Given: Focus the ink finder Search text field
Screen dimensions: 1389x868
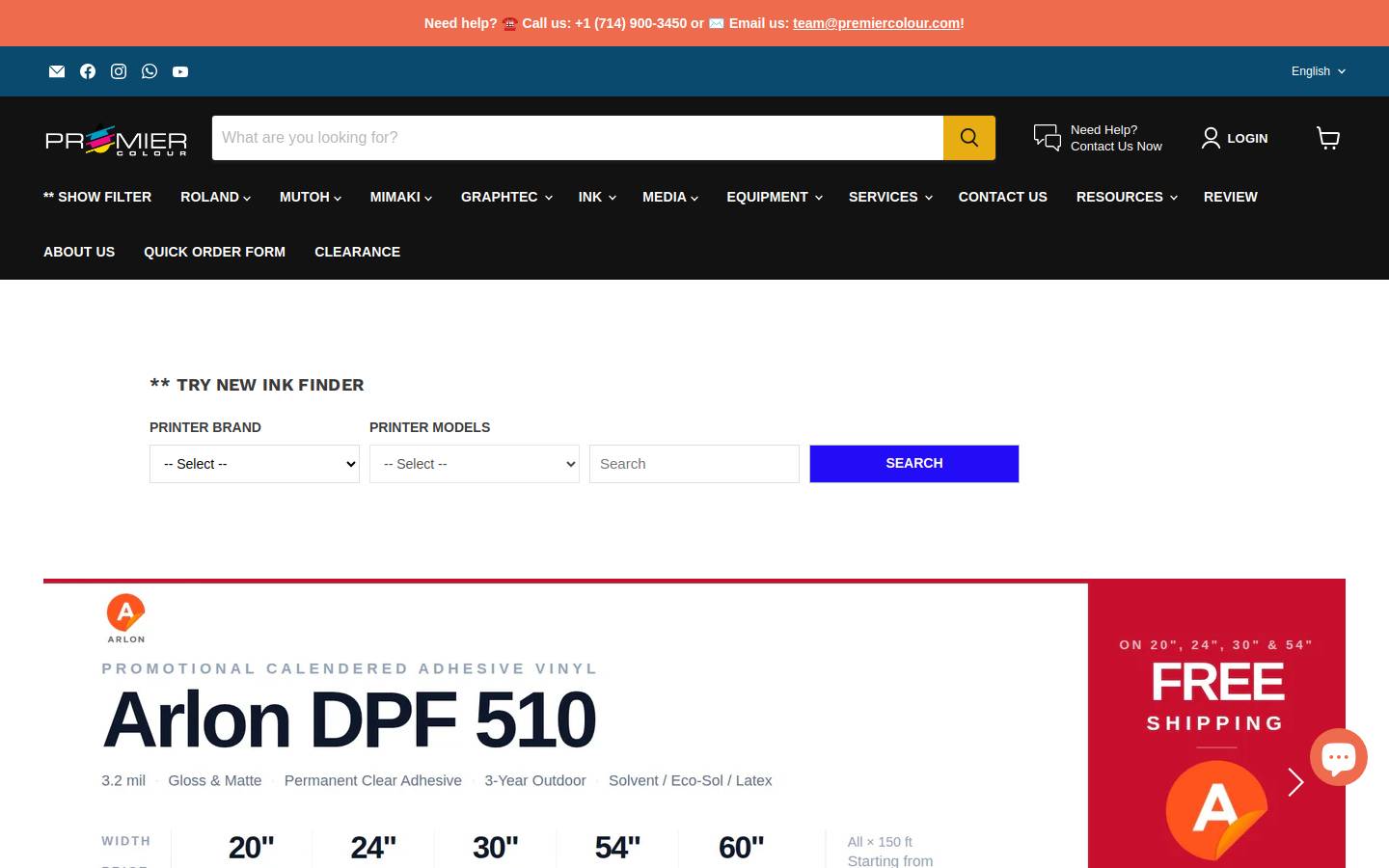Looking at the screenshot, I should coord(694,464).
